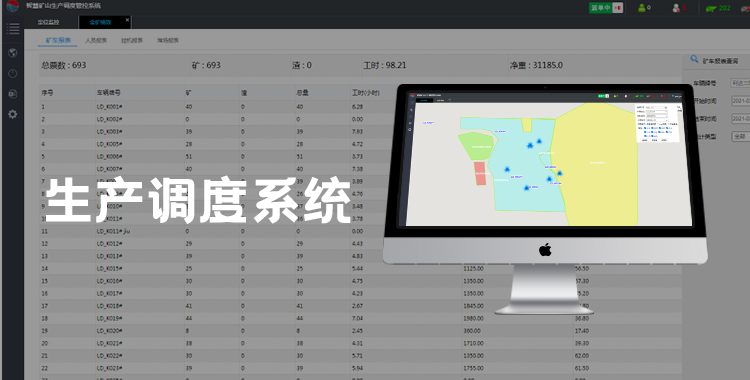Click the green truck icon showing 202
Viewport: 750px width, 380px height.
pos(711,8)
